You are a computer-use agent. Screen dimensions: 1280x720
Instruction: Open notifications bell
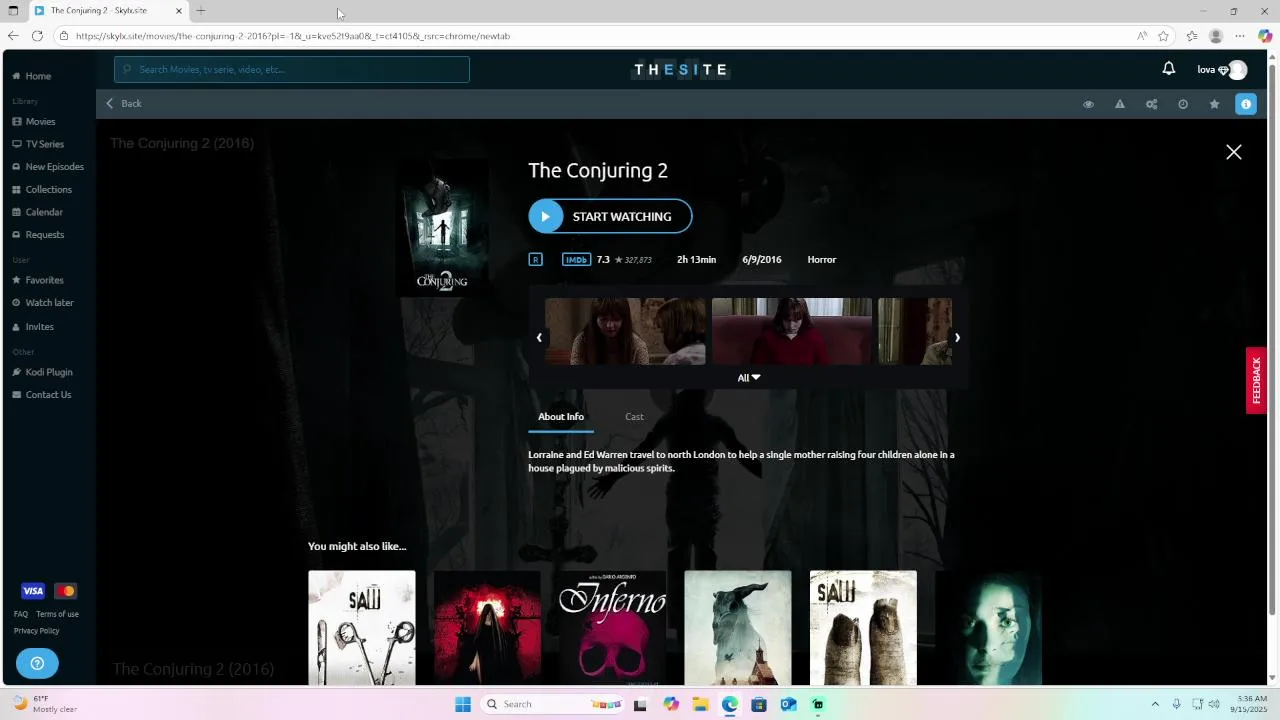[x=1168, y=69]
